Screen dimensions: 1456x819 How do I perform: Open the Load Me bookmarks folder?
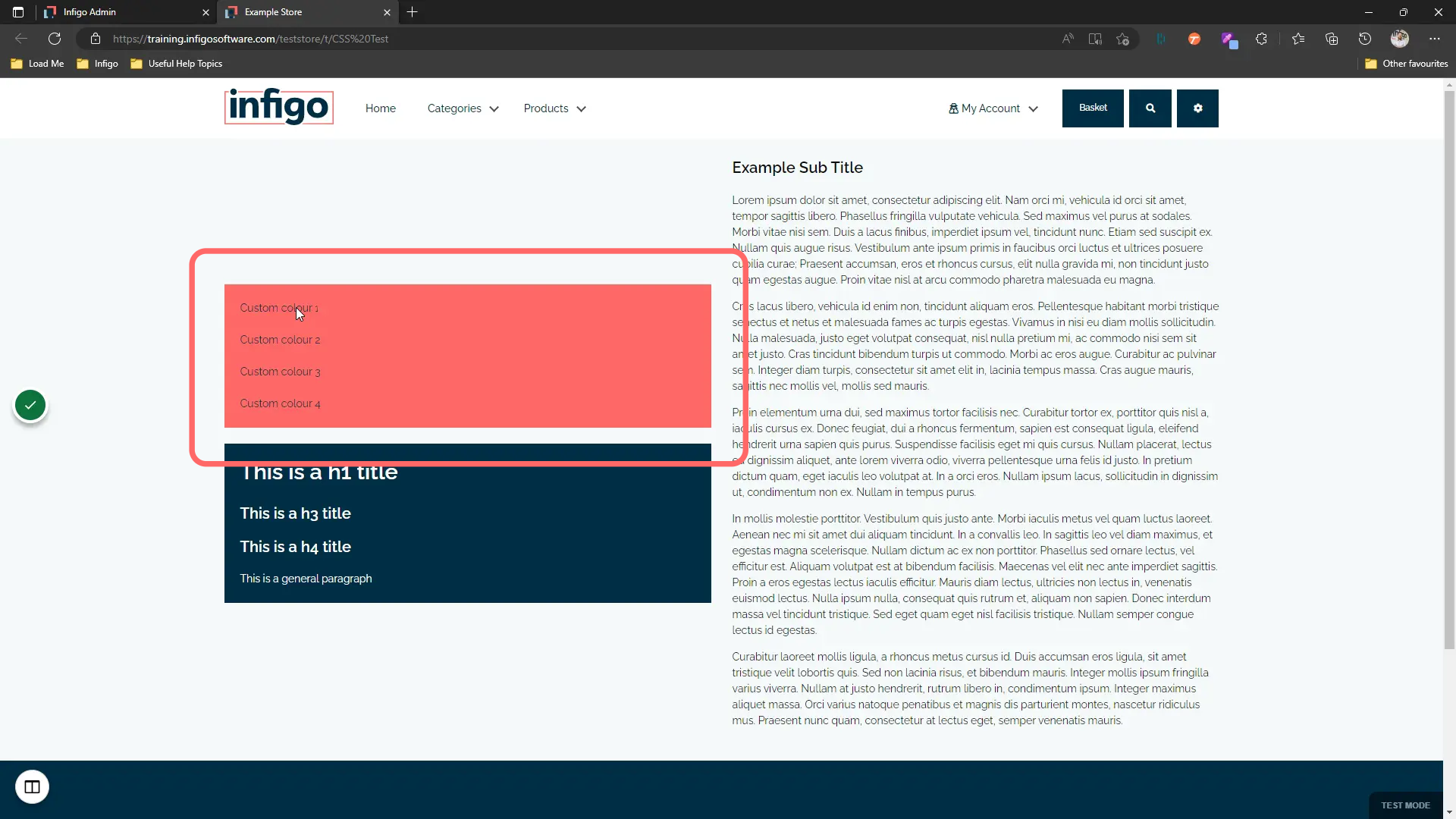(37, 64)
